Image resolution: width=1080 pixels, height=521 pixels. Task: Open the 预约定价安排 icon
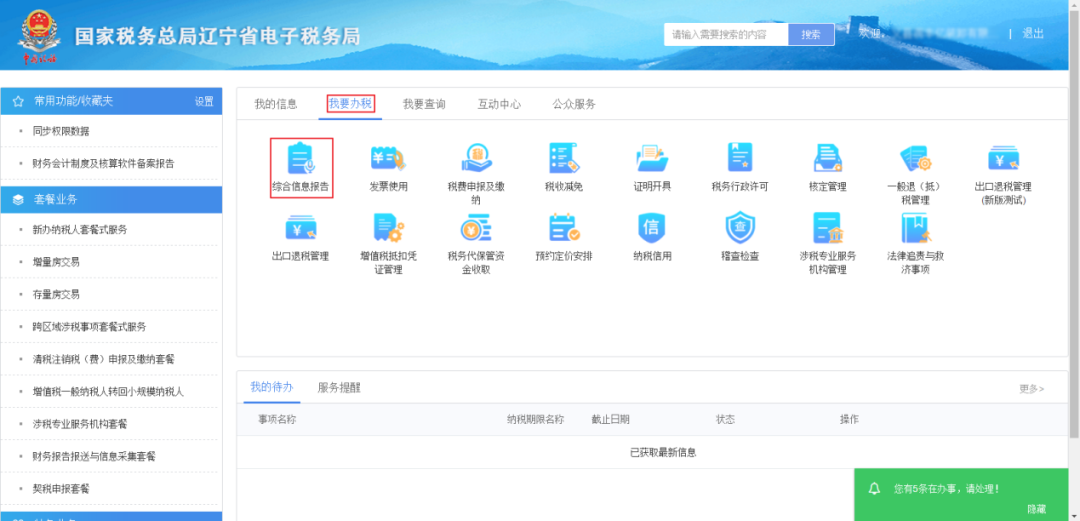click(563, 229)
